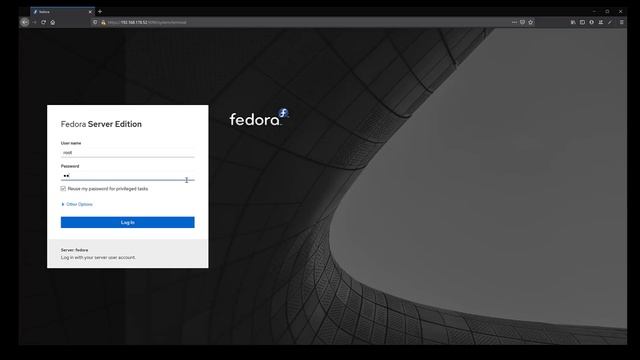Click the tracking protection shield icon
Image resolution: width=640 pixels, height=360 pixels.
pyautogui.click(x=95, y=22)
